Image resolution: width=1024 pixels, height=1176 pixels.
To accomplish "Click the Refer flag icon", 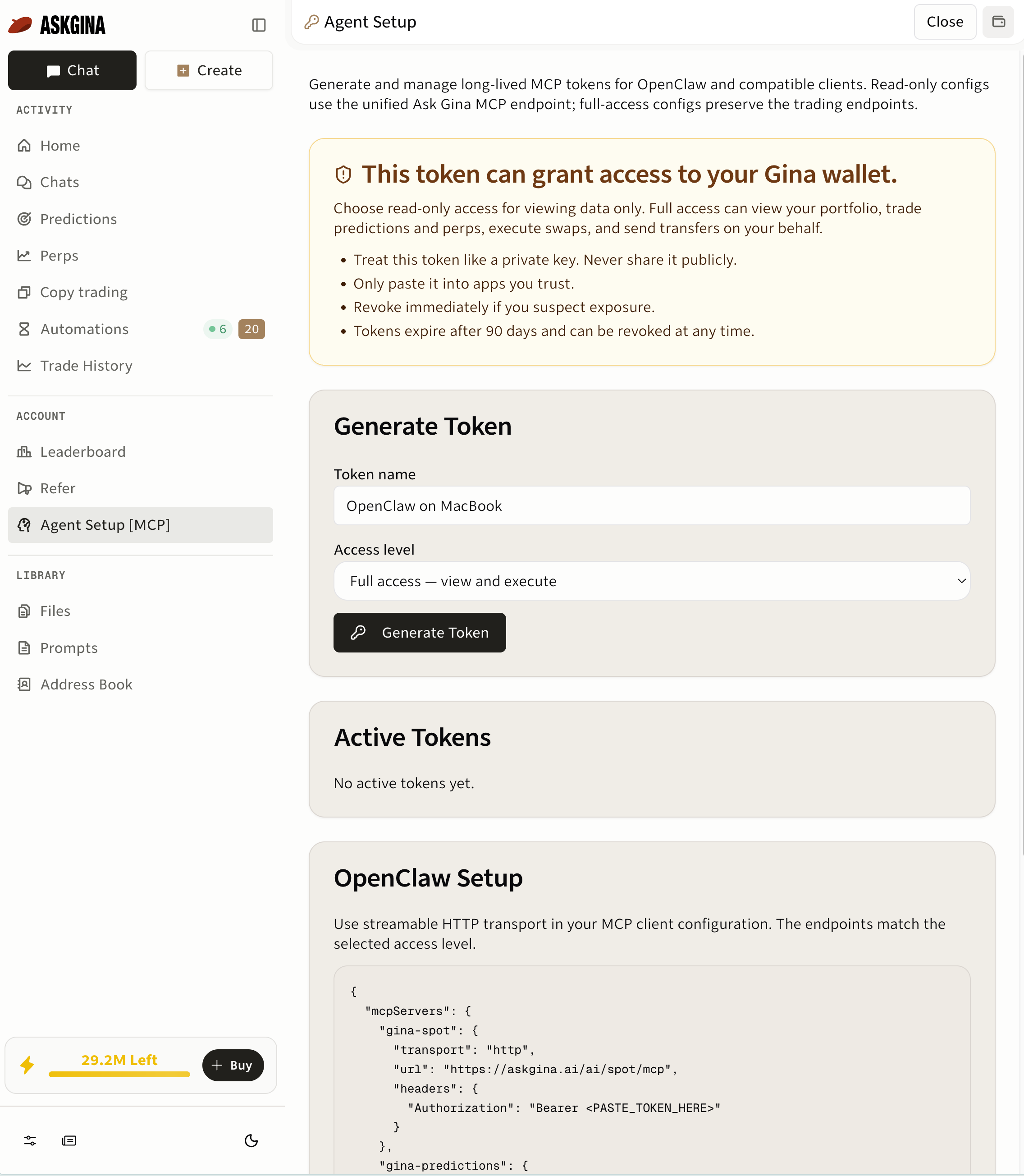I will (x=24, y=488).
